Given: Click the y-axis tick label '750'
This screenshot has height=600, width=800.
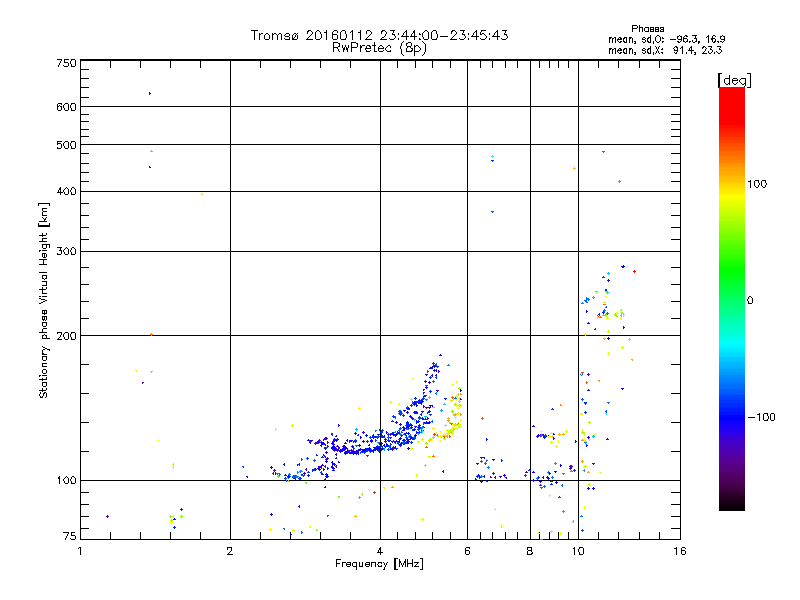Looking at the screenshot, I should [x=66, y=63].
